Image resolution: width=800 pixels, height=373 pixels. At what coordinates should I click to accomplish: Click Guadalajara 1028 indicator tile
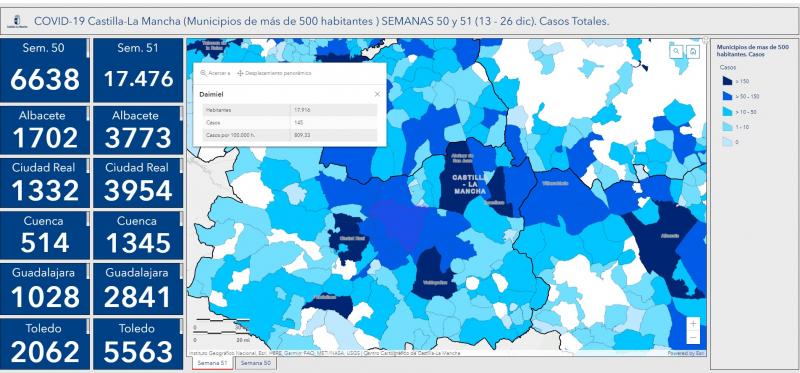pyautogui.click(x=45, y=288)
